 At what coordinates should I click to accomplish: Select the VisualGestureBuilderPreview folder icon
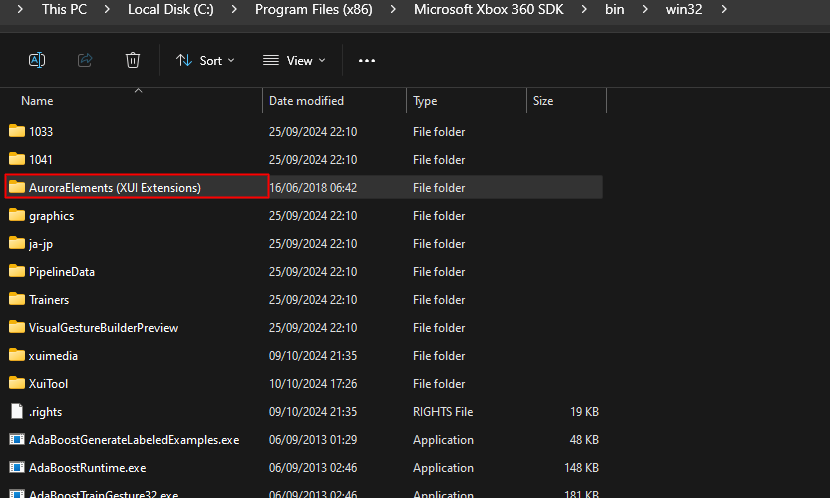pyautogui.click(x=17, y=327)
